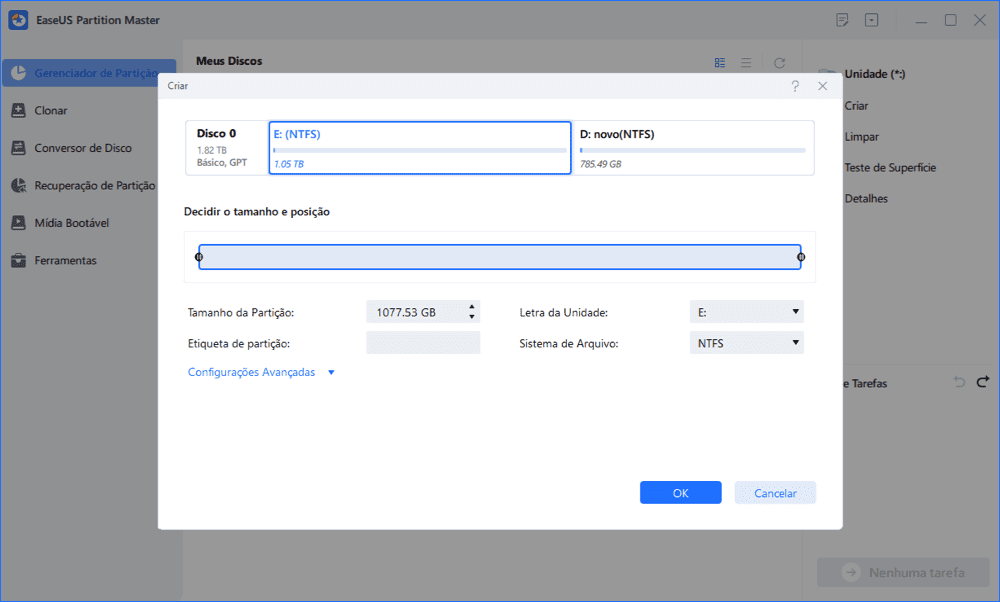Click the Etiqueta de partição input field
The width and height of the screenshot is (1000, 602).
click(423, 343)
